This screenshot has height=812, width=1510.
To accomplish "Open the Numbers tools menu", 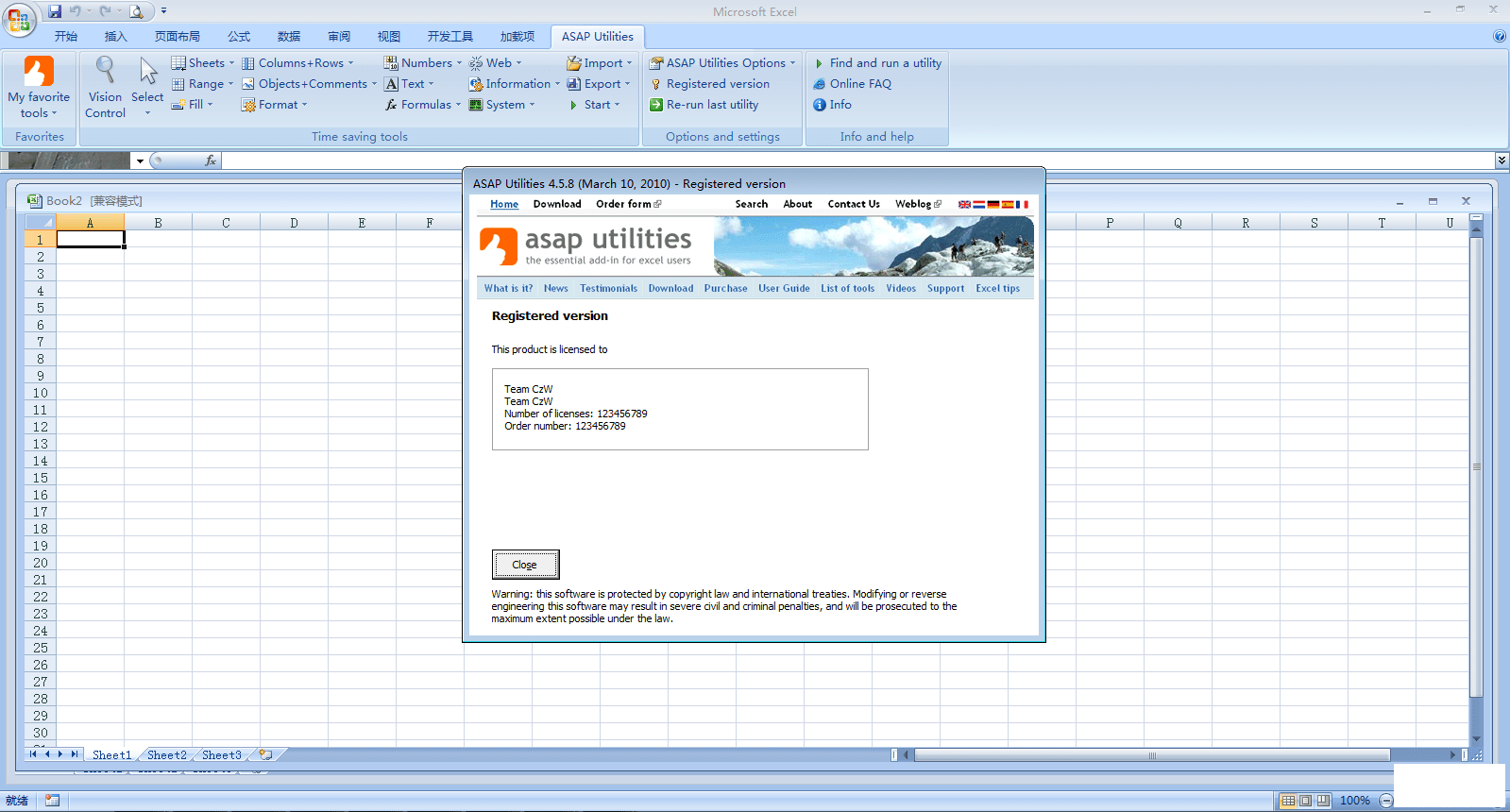I will (x=423, y=63).
